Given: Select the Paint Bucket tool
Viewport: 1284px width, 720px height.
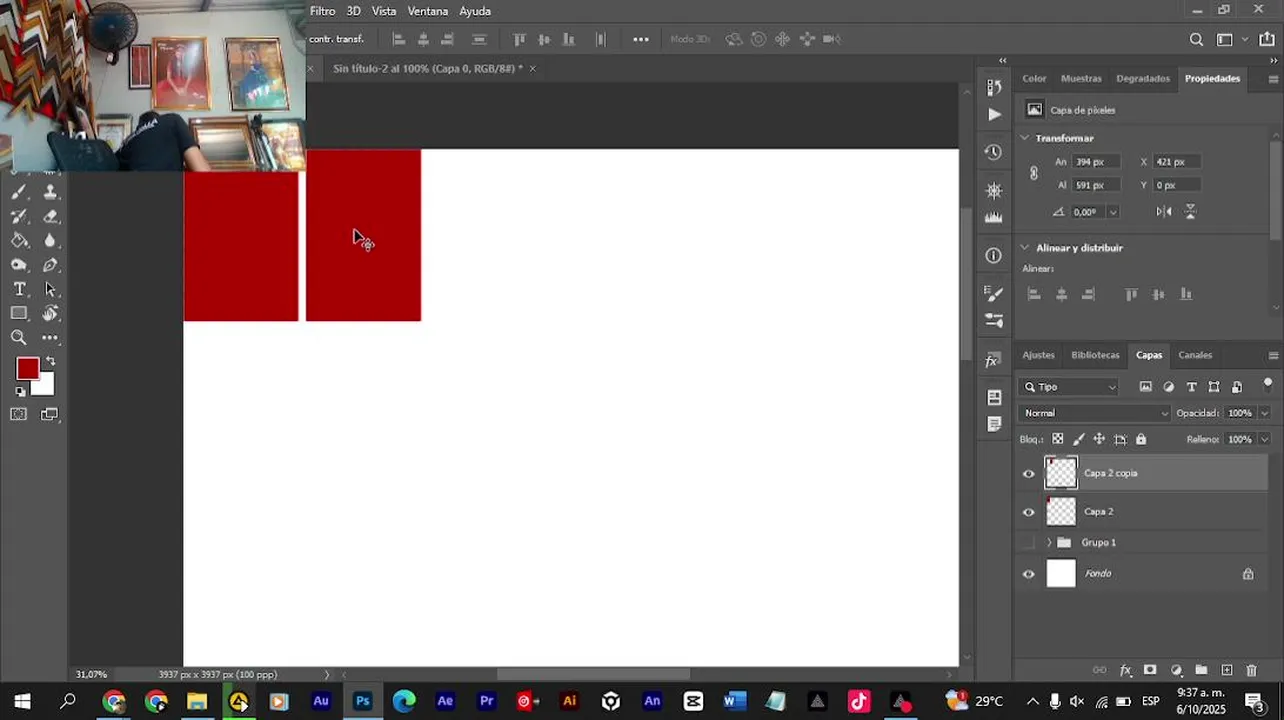Looking at the screenshot, I should point(19,240).
